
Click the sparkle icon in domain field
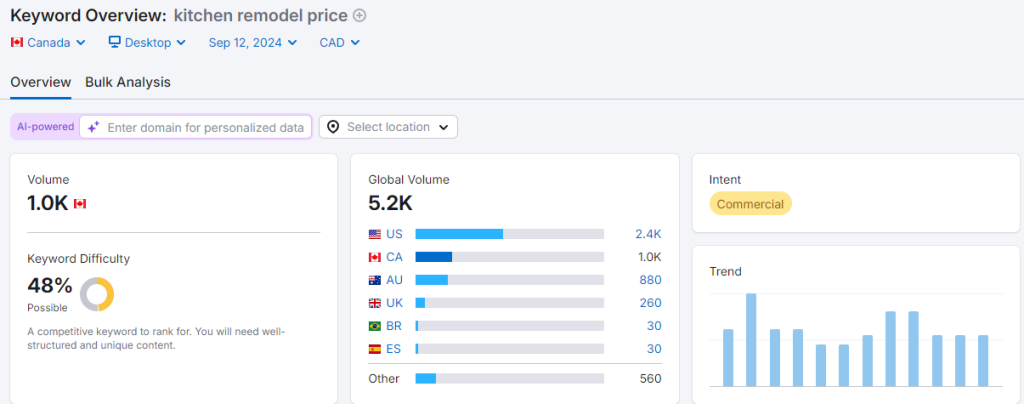coord(93,127)
